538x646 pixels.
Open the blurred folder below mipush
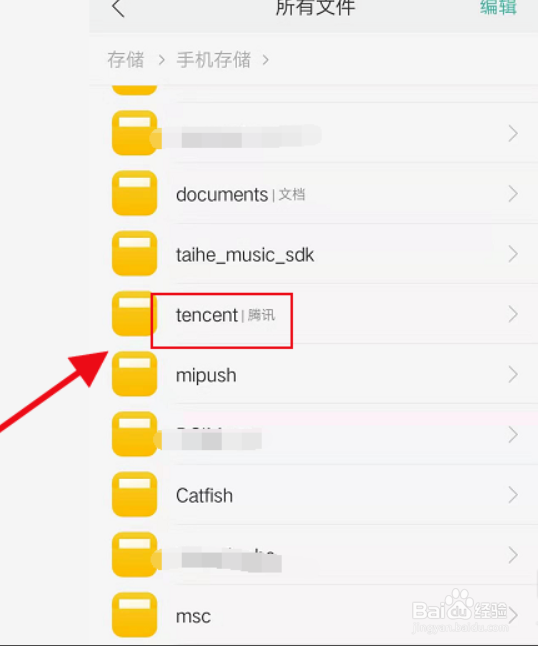click(x=313, y=435)
